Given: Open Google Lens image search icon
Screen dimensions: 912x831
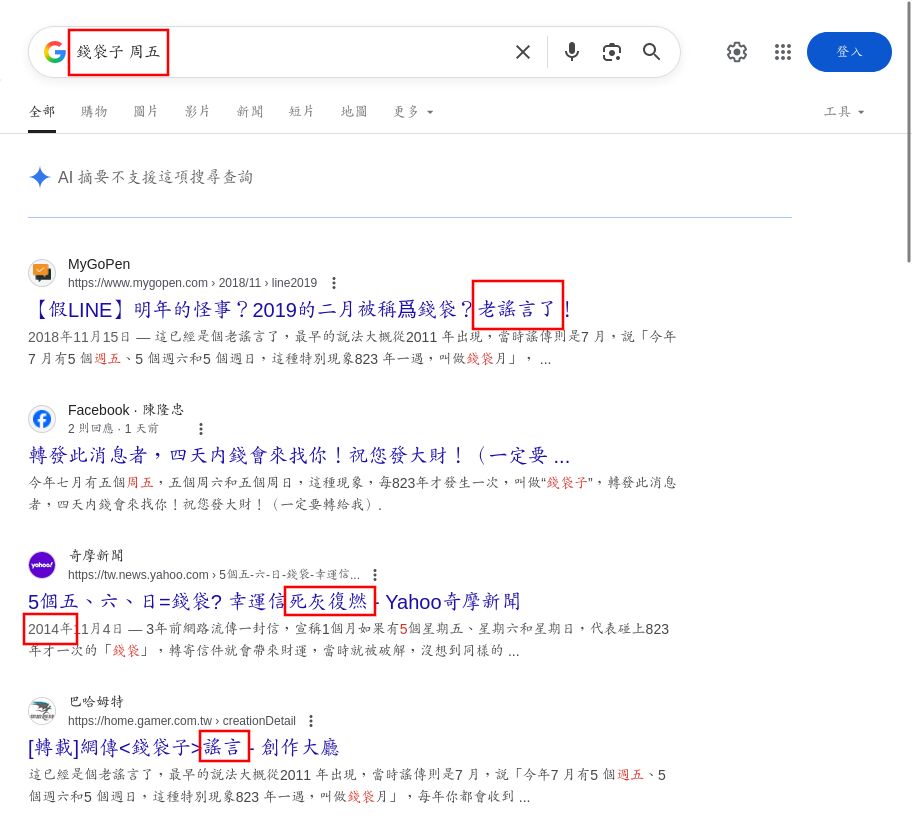Looking at the screenshot, I should [611, 52].
